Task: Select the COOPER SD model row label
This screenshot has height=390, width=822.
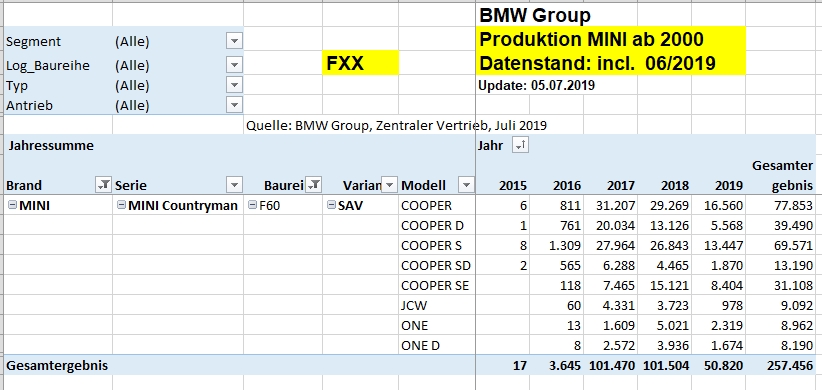Action: pos(436,266)
